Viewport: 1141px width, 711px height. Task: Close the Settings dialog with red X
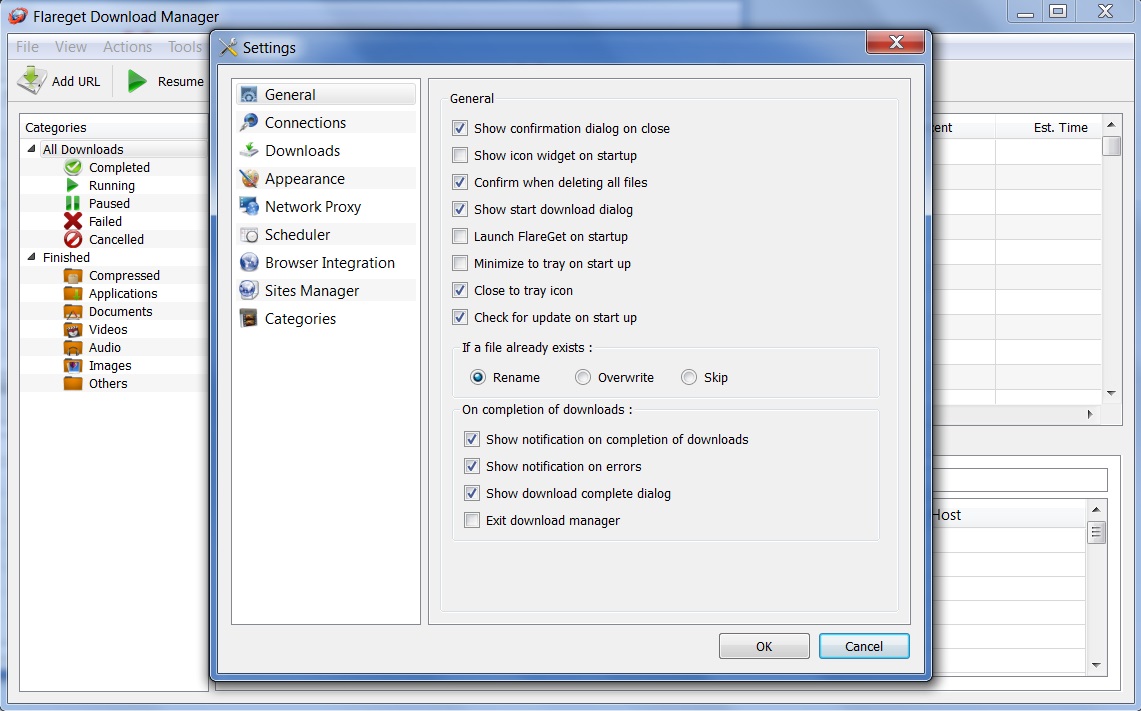[x=896, y=42]
